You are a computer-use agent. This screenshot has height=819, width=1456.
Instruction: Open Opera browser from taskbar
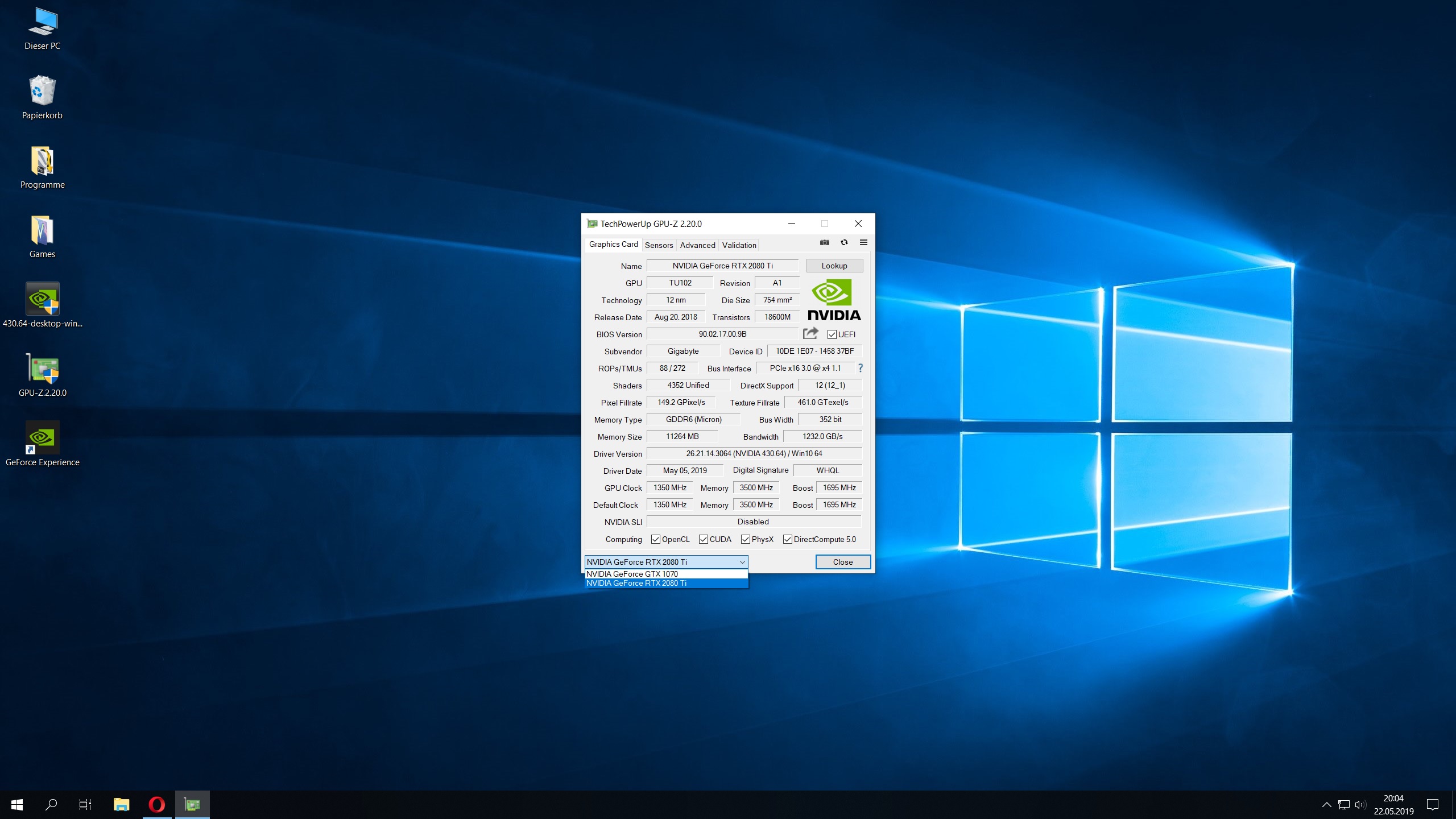[x=156, y=804]
